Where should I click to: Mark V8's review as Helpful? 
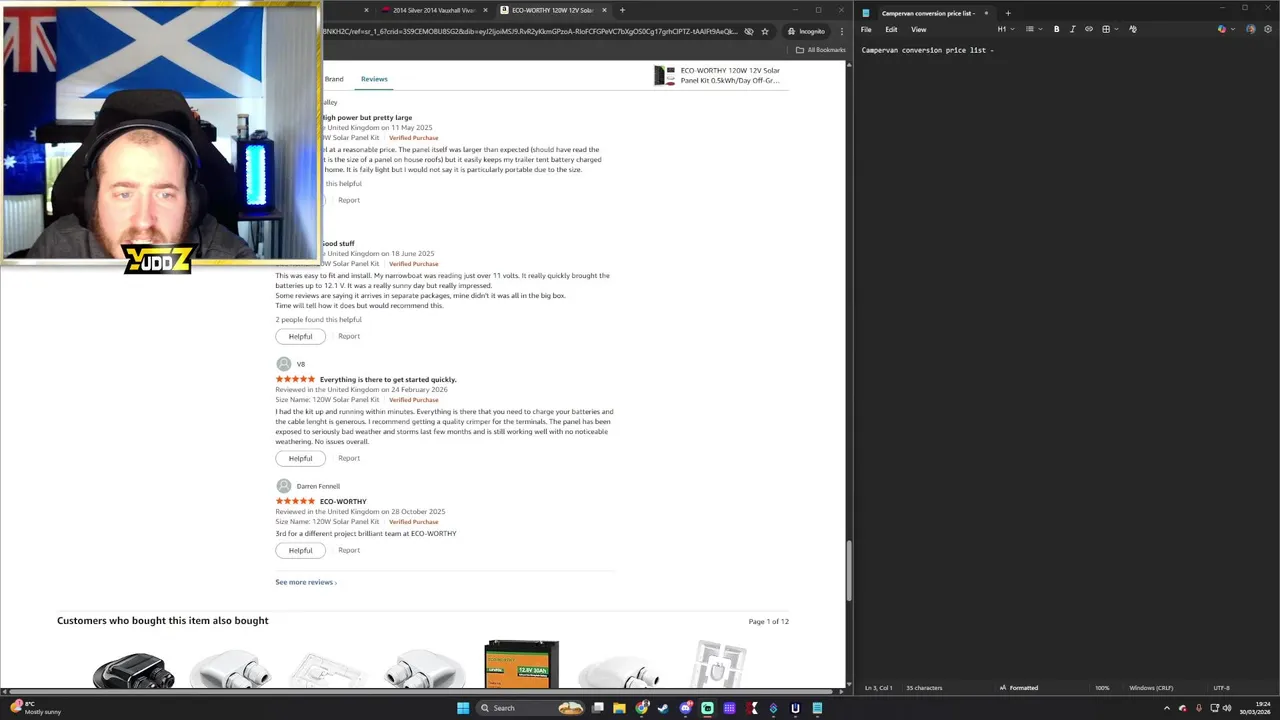tap(300, 458)
